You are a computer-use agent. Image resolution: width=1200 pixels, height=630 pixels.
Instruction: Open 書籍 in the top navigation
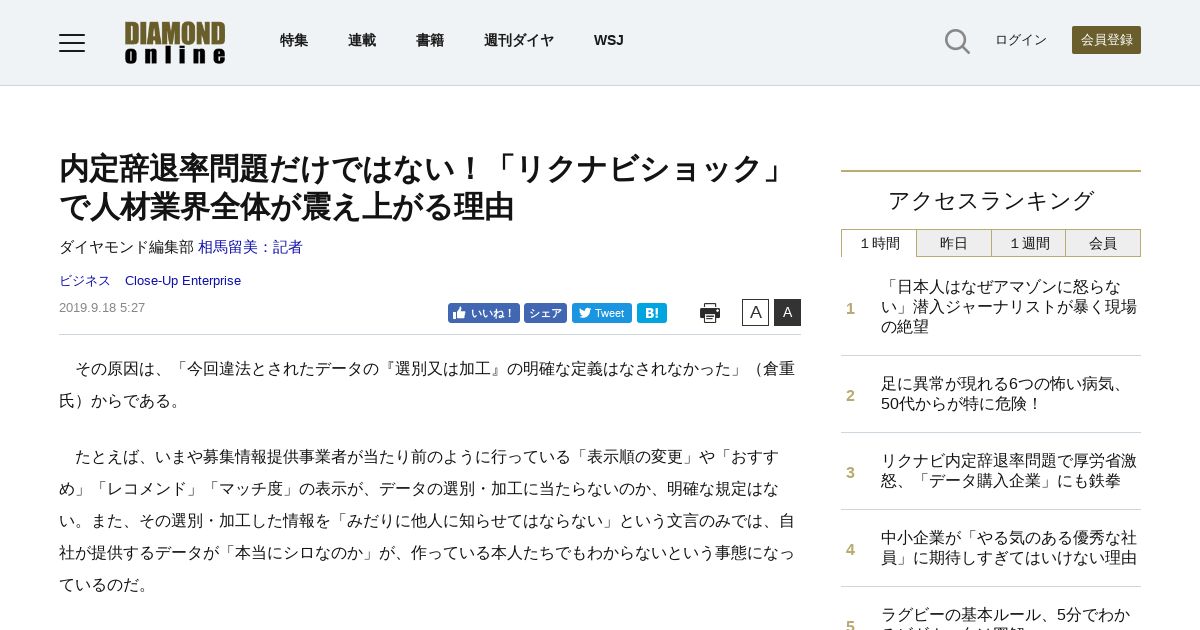tap(430, 40)
